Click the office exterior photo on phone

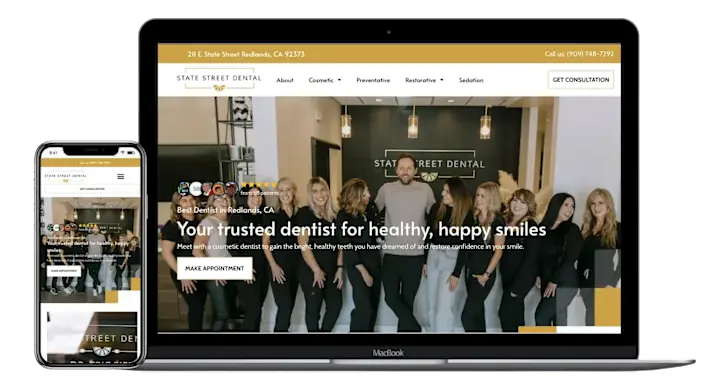[x=92, y=337]
